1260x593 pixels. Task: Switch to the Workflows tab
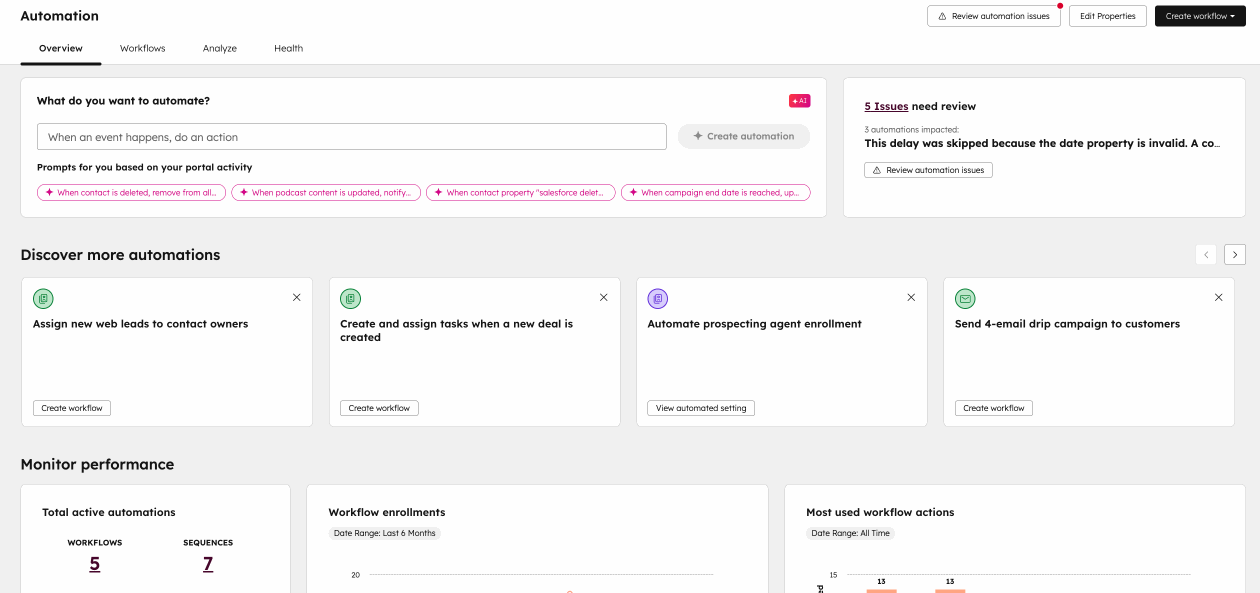pyautogui.click(x=142, y=47)
